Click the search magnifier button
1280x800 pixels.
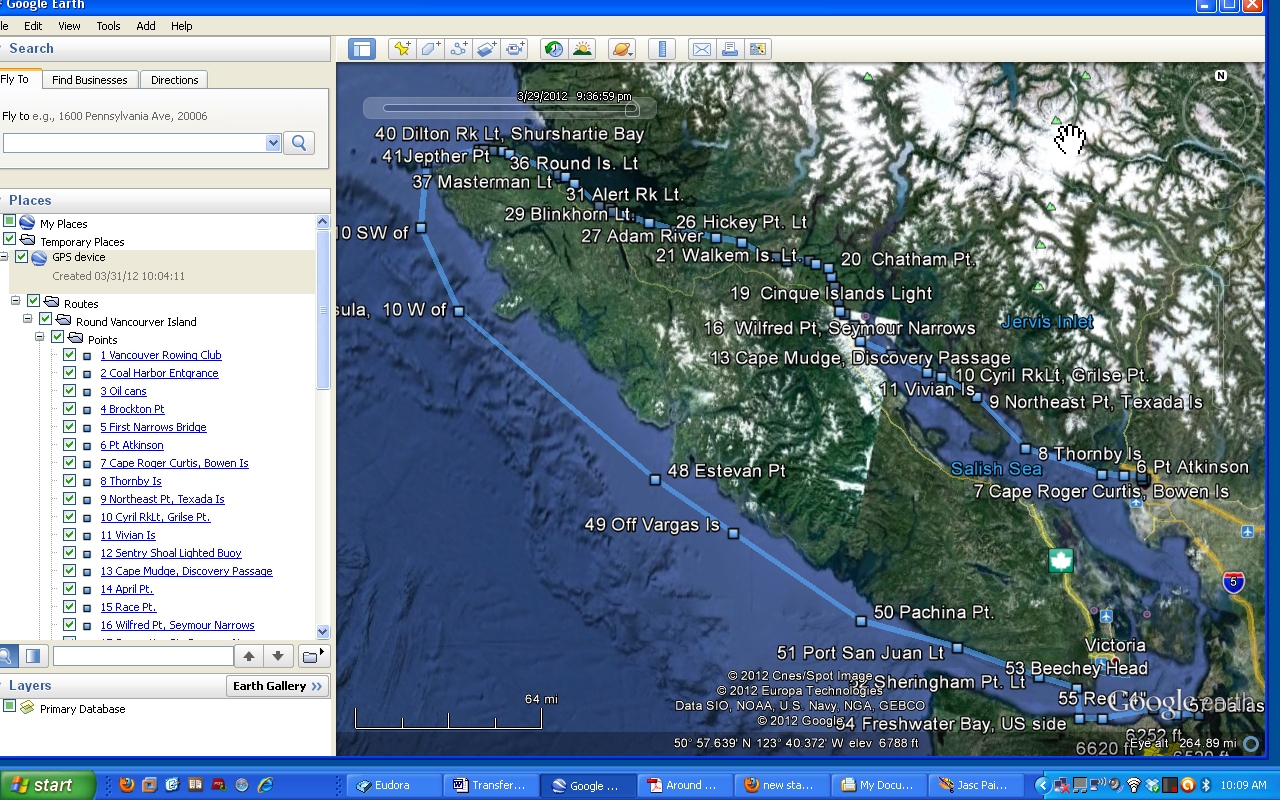point(299,143)
